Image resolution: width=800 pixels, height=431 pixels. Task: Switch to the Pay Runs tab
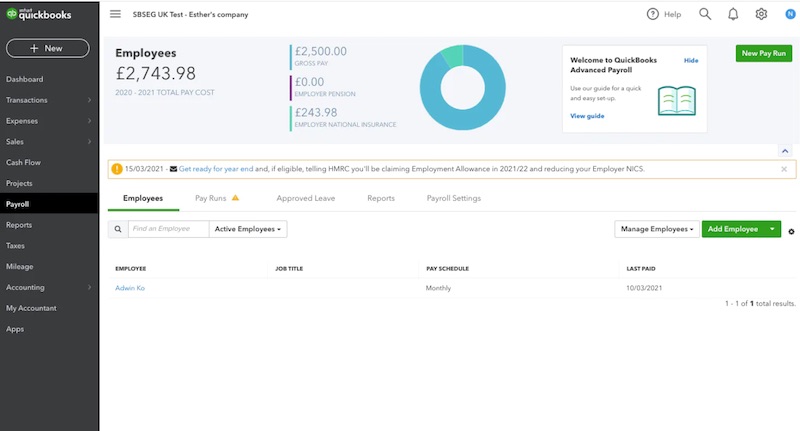(x=210, y=198)
